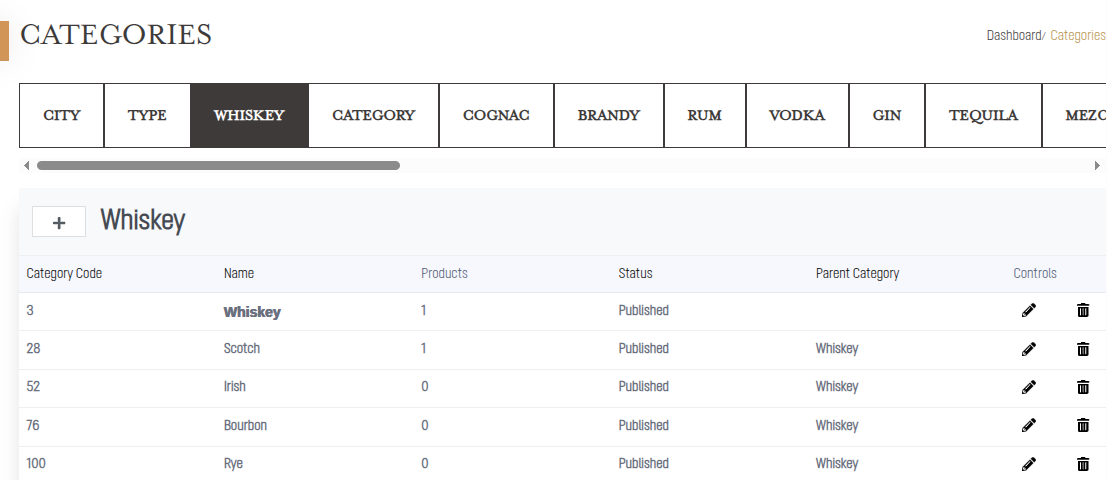
Task: Click the Scotch name cell
Action: tap(241, 349)
